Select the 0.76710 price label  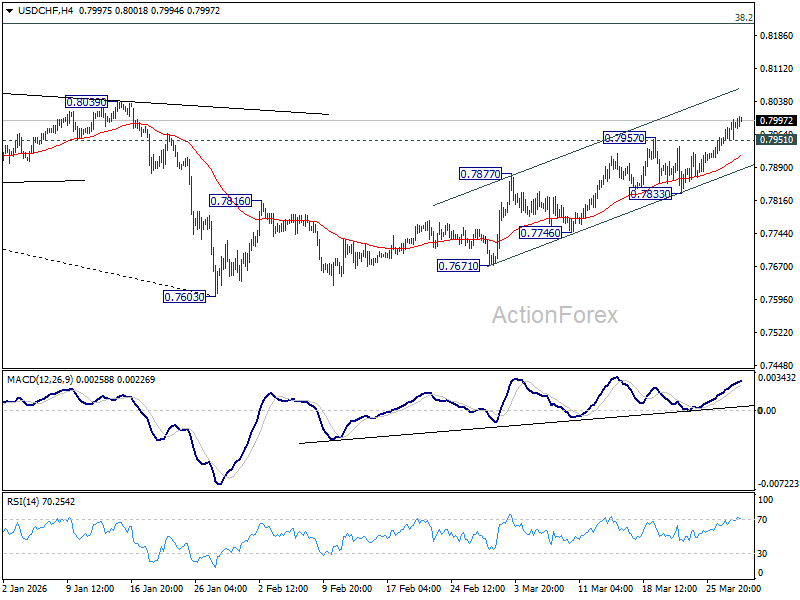pos(459,266)
